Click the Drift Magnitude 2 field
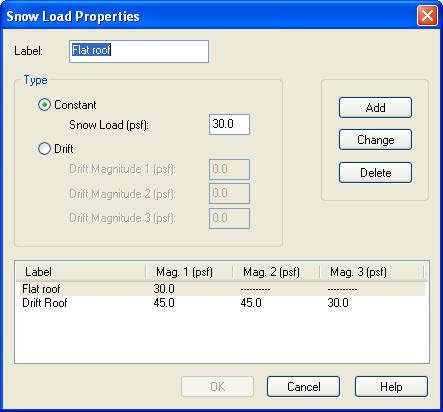443x412 pixels. click(229, 193)
